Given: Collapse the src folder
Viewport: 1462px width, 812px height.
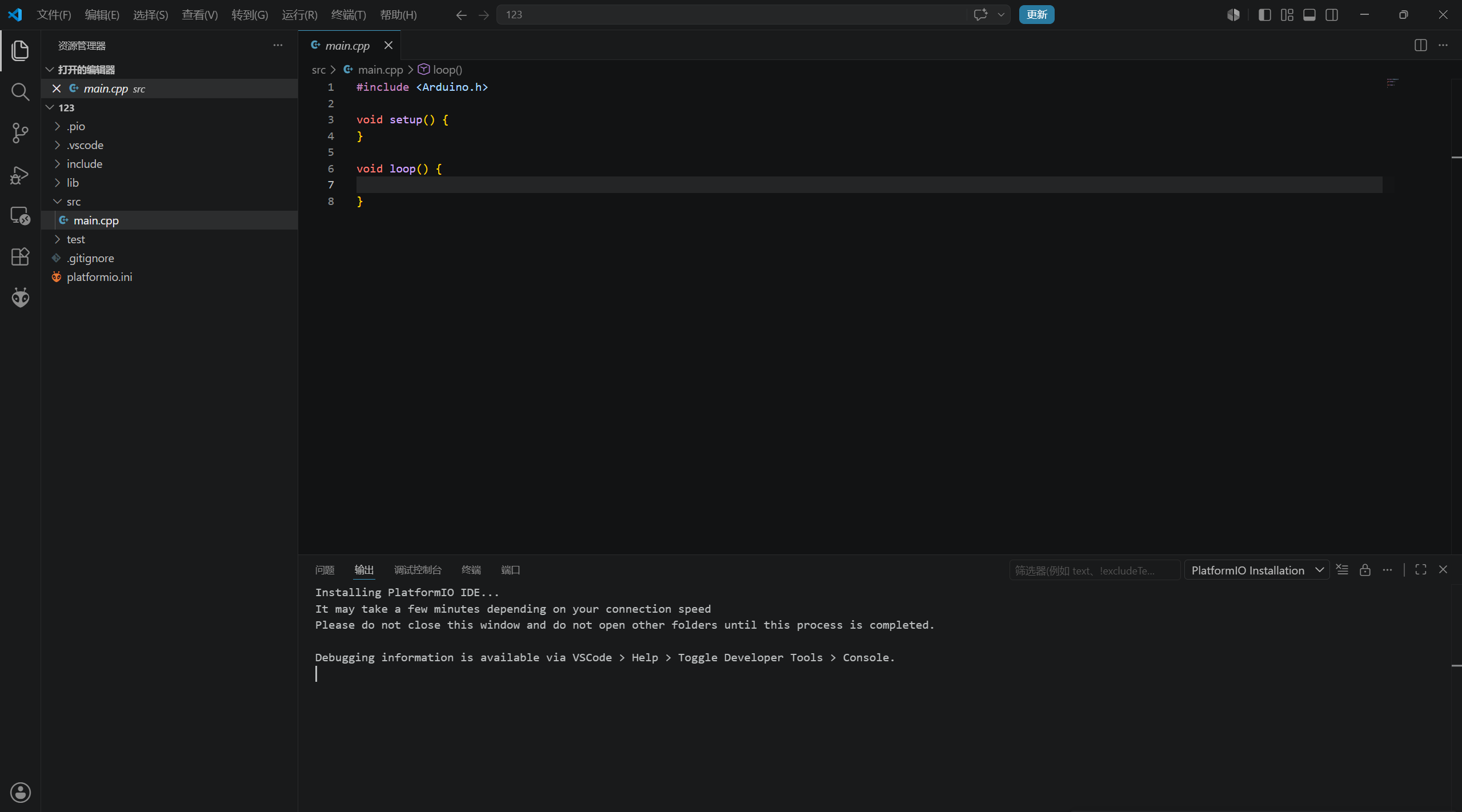Looking at the screenshot, I should point(57,202).
